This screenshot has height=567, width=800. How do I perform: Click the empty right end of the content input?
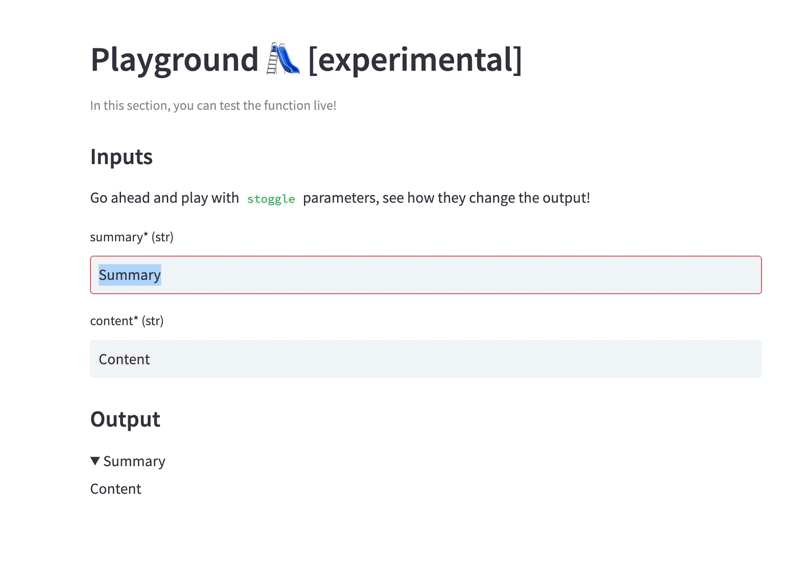point(700,359)
